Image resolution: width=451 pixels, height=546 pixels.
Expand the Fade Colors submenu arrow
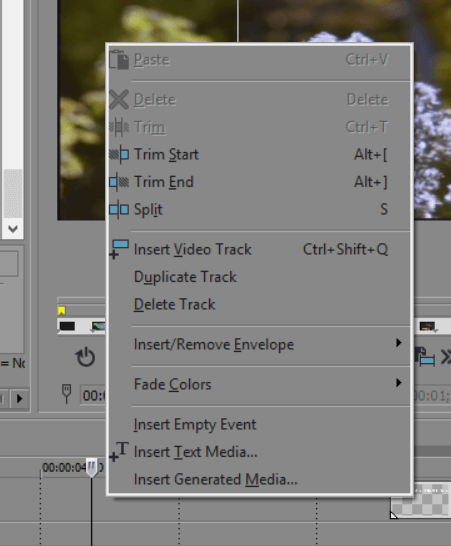399,383
